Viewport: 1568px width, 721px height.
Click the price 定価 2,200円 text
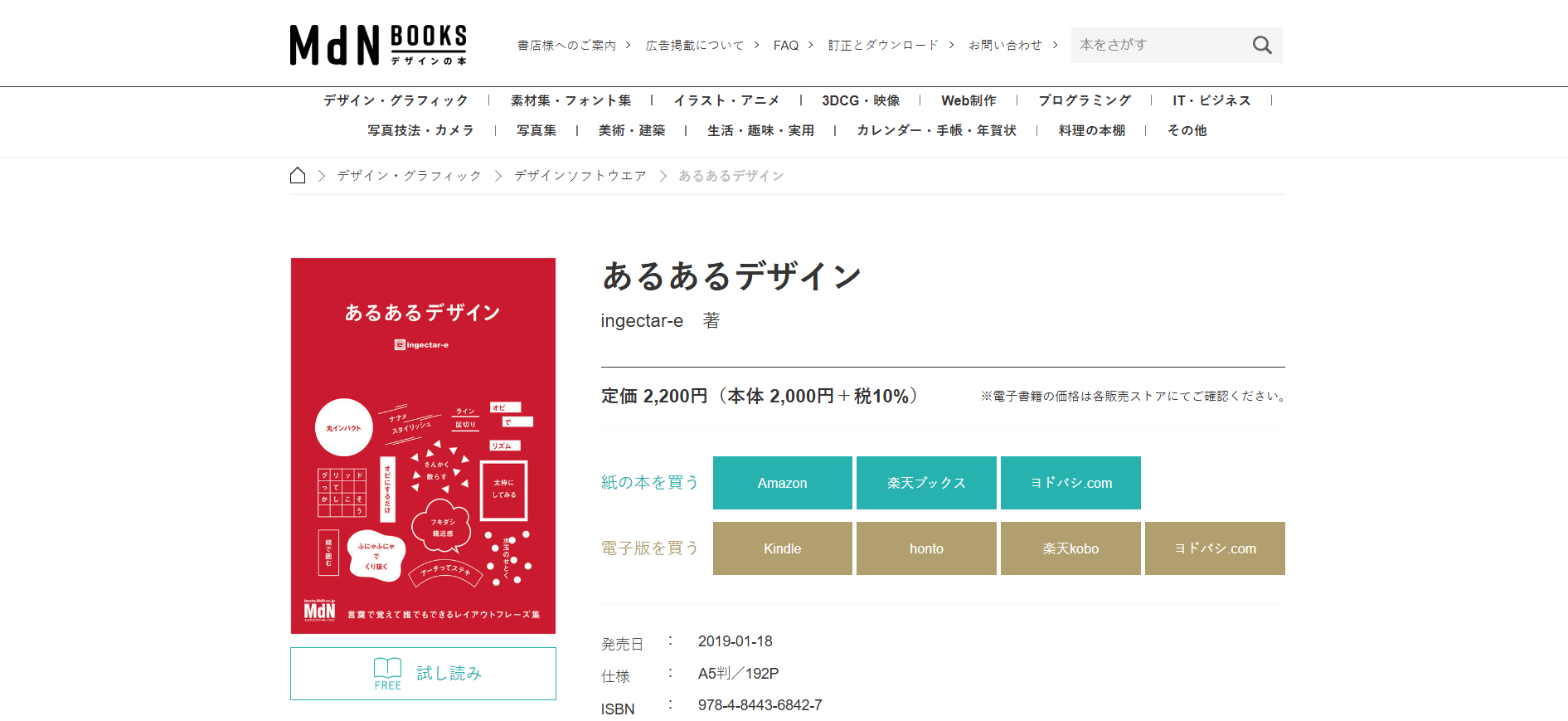click(x=654, y=396)
